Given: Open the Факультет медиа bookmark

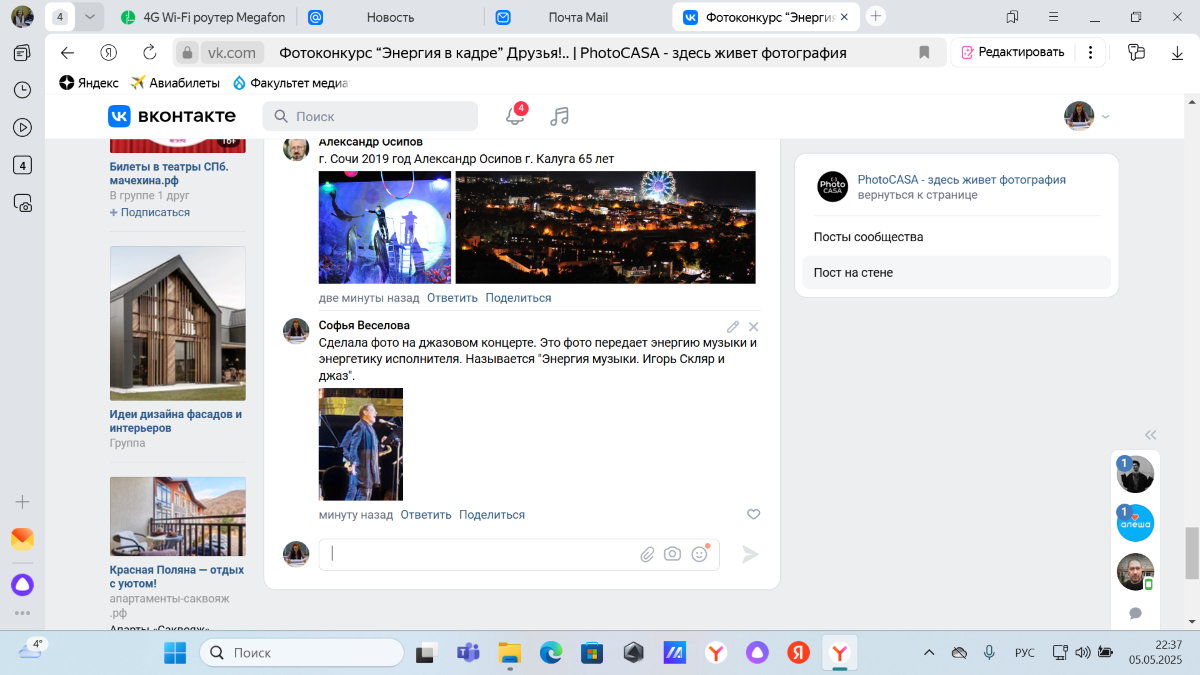Looking at the screenshot, I should [x=290, y=83].
